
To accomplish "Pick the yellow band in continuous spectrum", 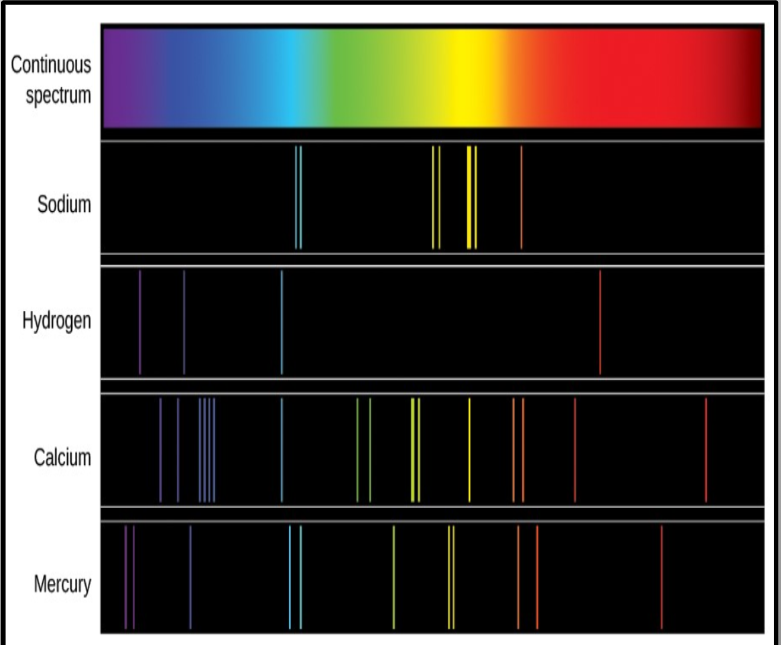I will [x=466, y=80].
